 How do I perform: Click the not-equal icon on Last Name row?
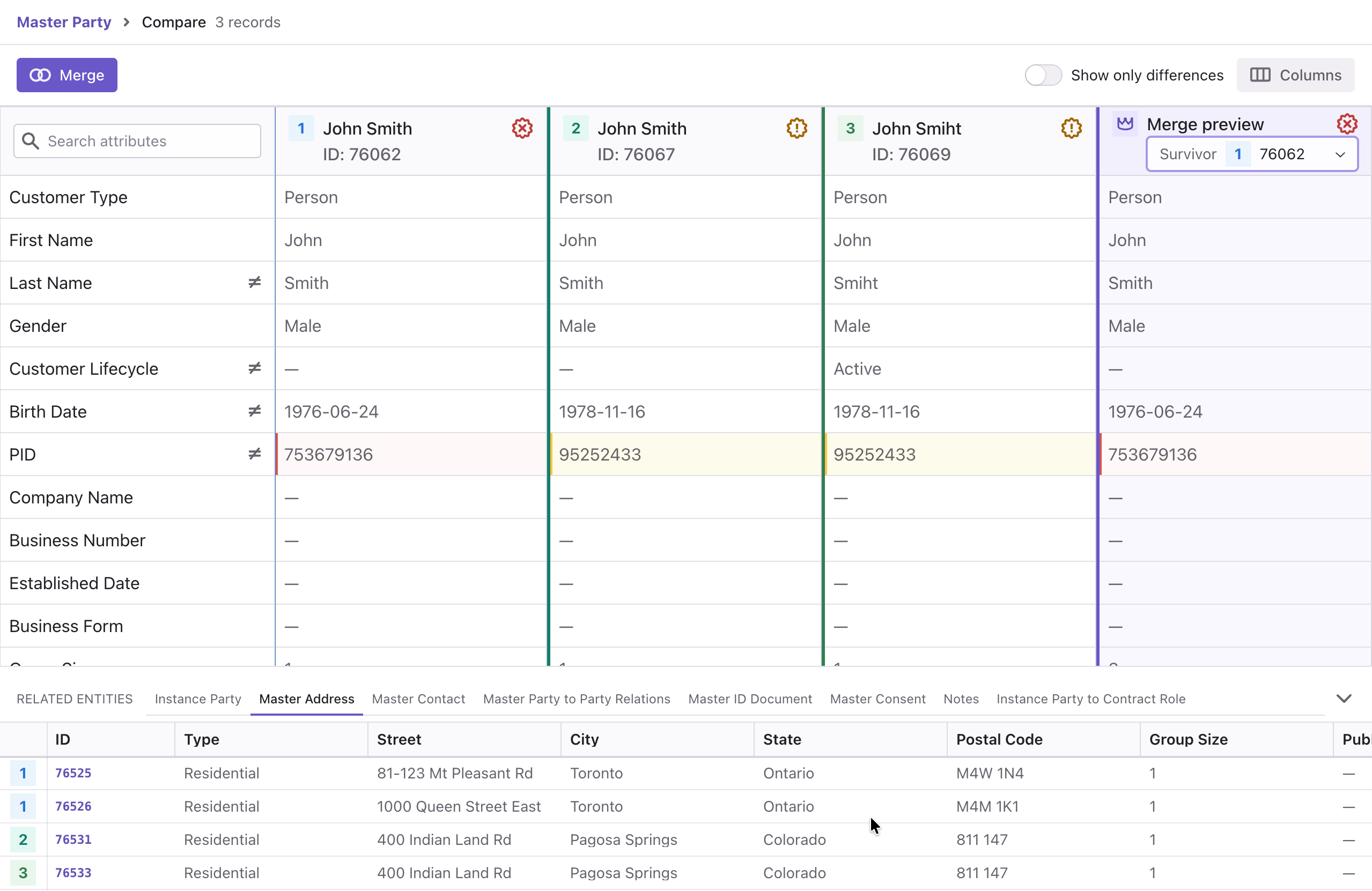click(254, 283)
